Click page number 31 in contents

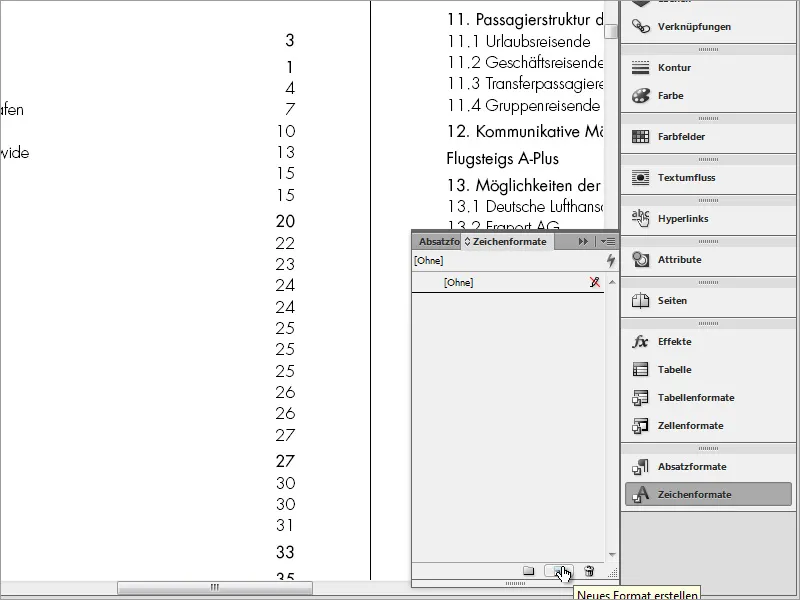point(284,525)
